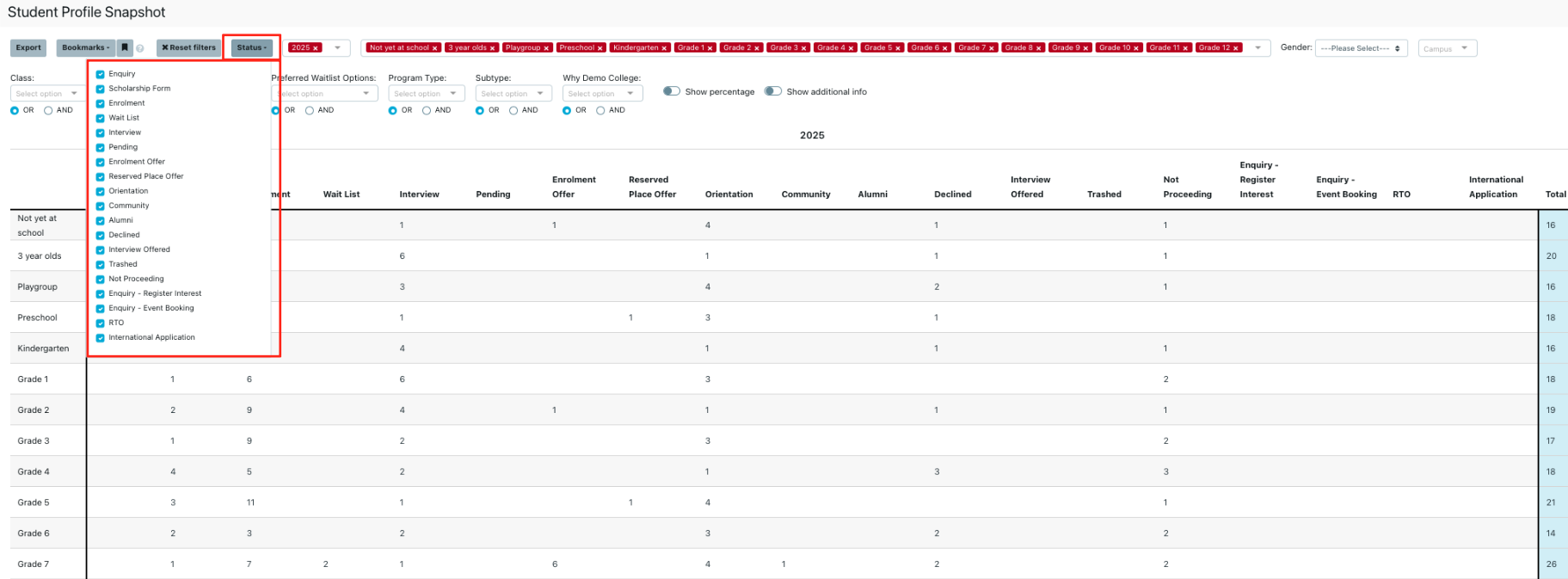Screen dimensions: 1568x579
Task: Toggle the Show additional info switch
Action: [773, 91]
